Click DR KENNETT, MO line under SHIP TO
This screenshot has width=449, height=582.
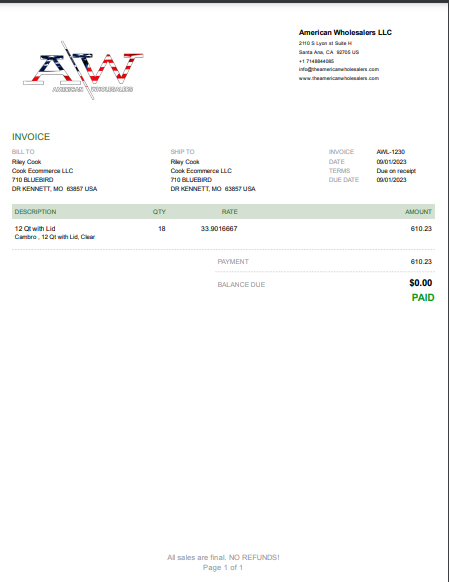click(213, 189)
